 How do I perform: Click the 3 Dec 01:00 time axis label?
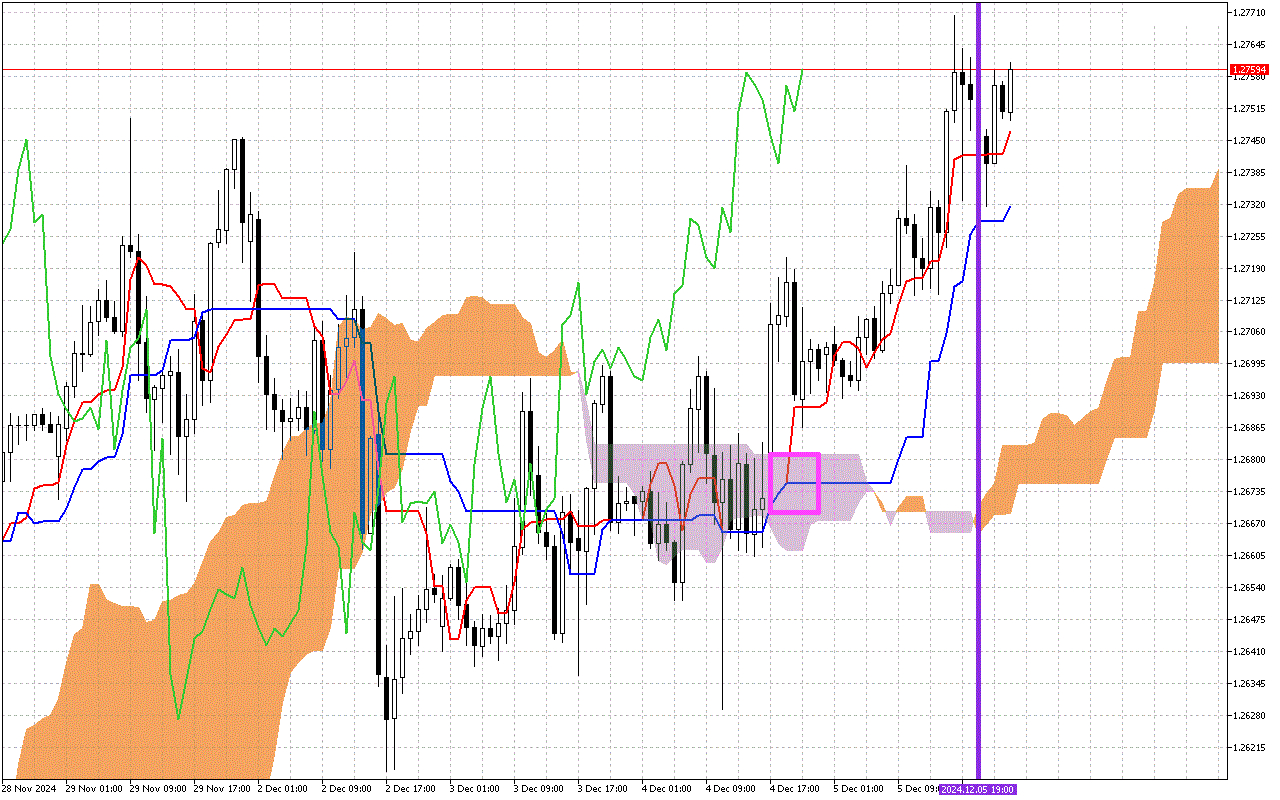(476, 789)
